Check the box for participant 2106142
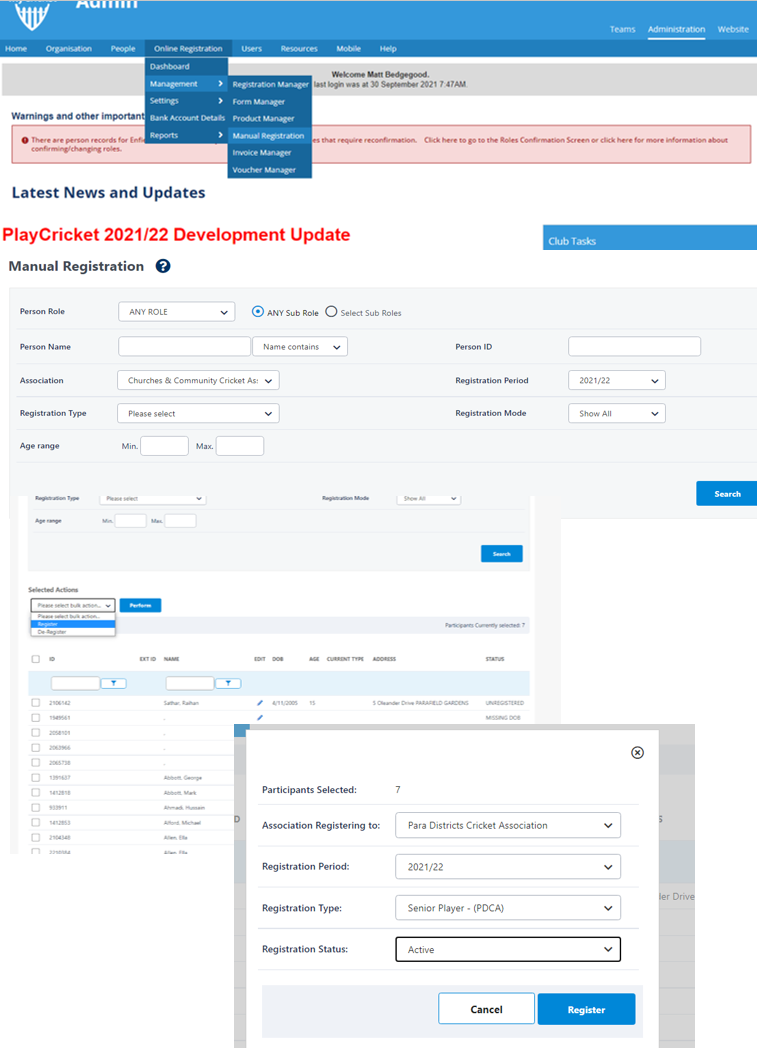The image size is (757, 1048). tap(35, 703)
